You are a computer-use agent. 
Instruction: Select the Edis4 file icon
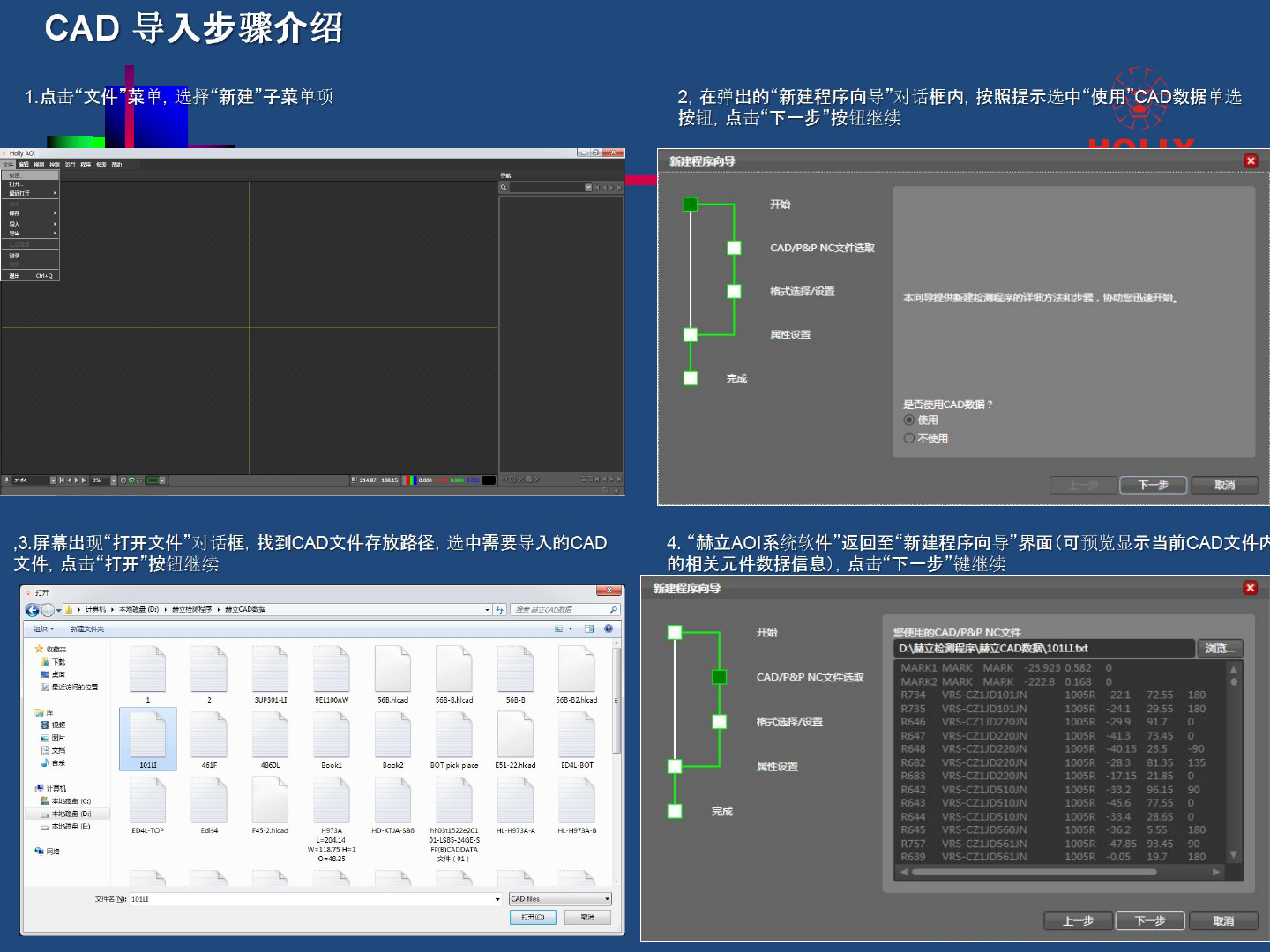209,800
